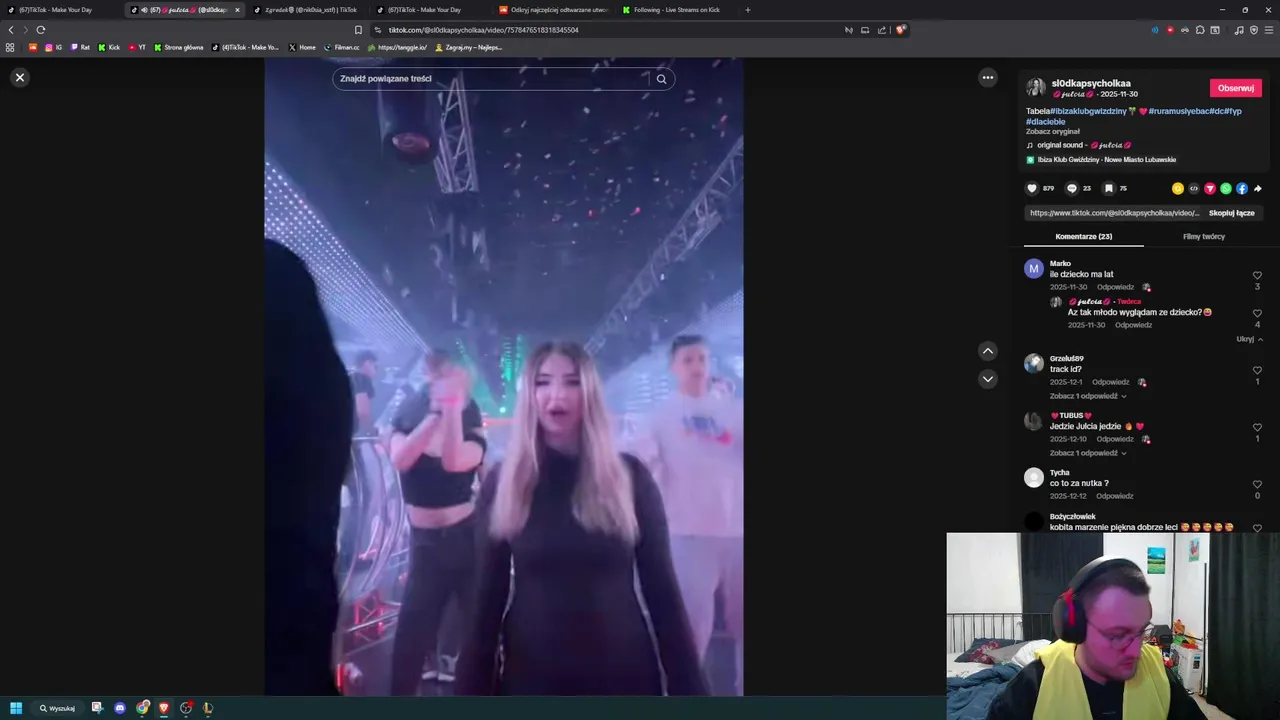Open sl0dkapsycholkaa username link
This screenshot has height=720, width=1280.
tap(1091, 83)
